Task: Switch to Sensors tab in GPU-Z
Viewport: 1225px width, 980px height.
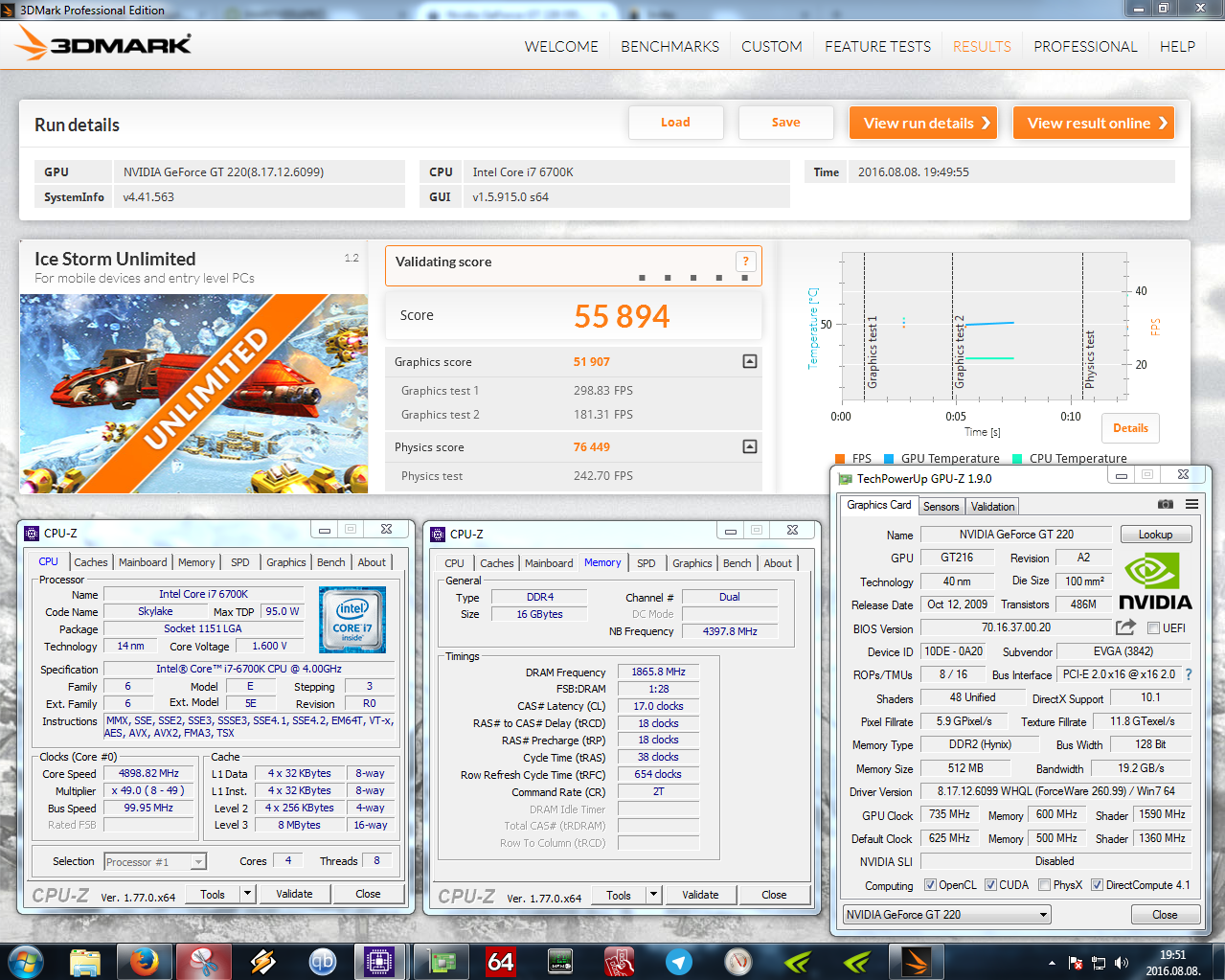Action: (x=941, y=507)
